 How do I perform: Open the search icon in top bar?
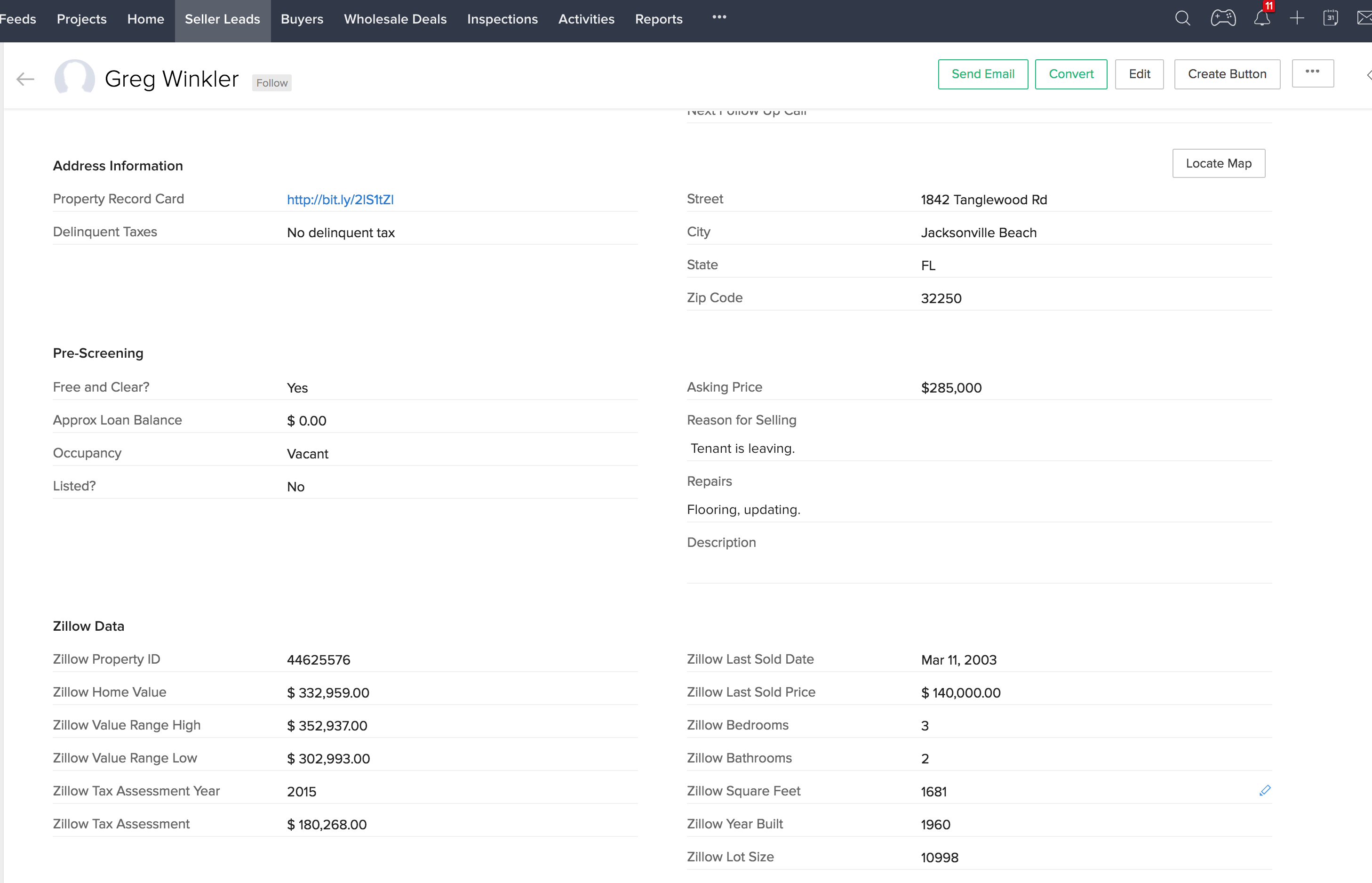[1182, 18]
